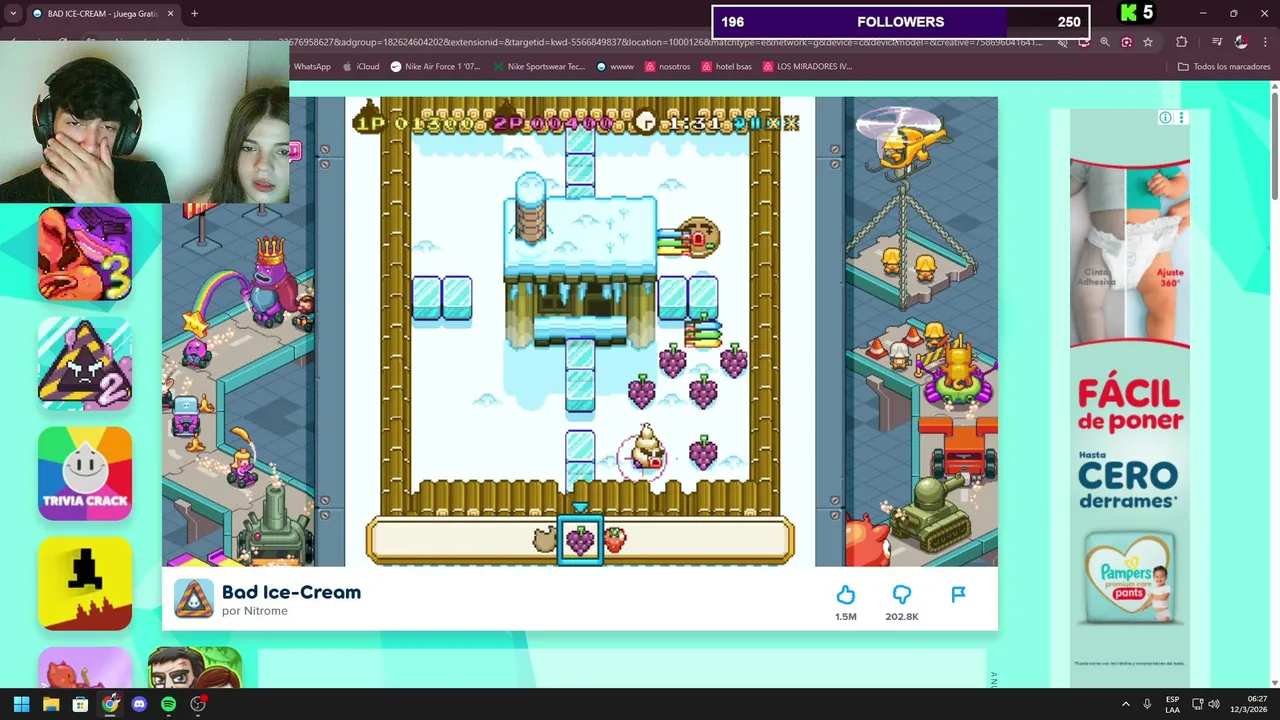Viewport: 1280px width, 720px height.
Task: Open the zoom magnifier icon in address bar
Action: pyautogui.click(x=1105, y=42)
